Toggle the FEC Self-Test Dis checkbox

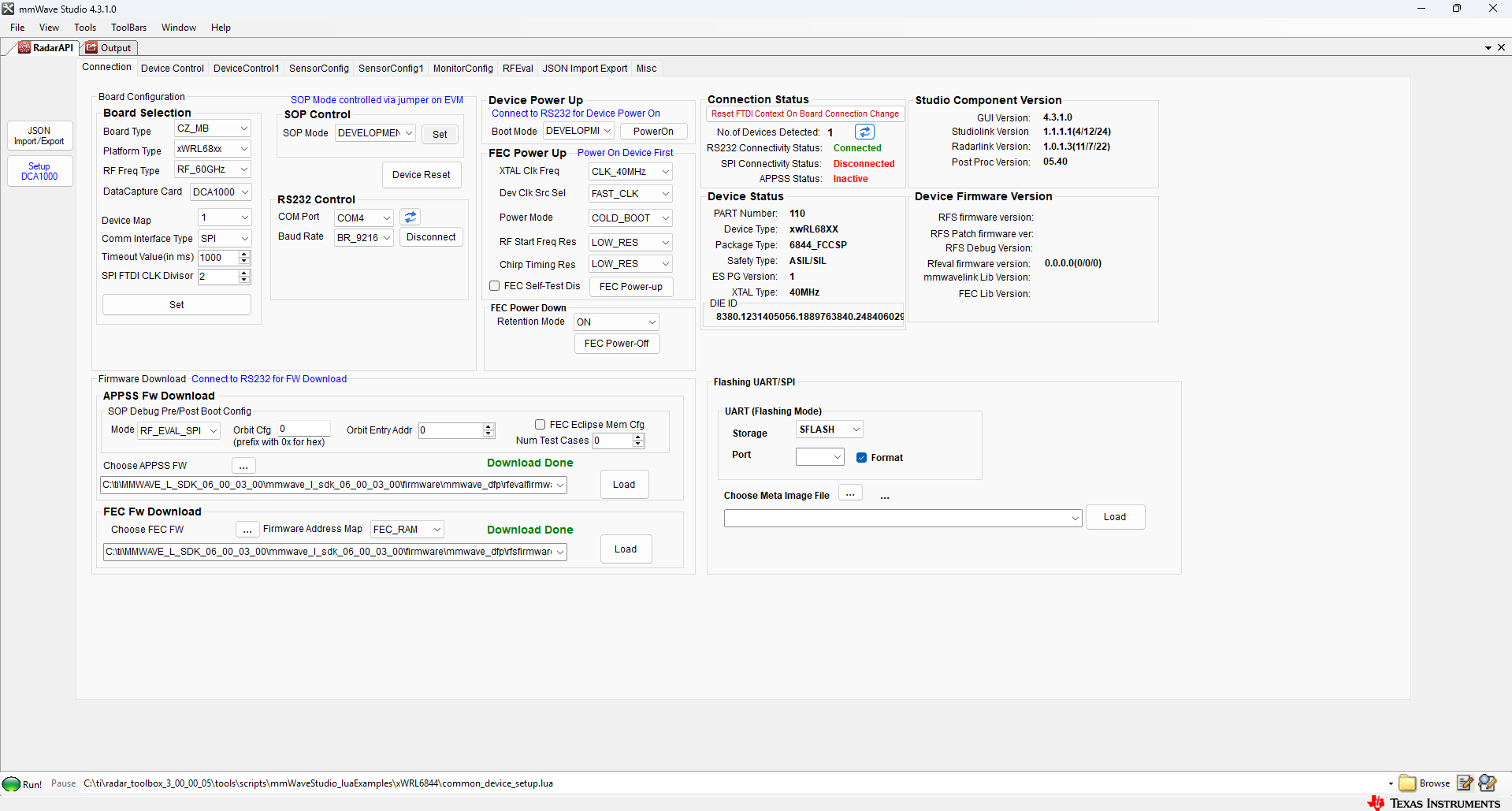pos(495,286)
